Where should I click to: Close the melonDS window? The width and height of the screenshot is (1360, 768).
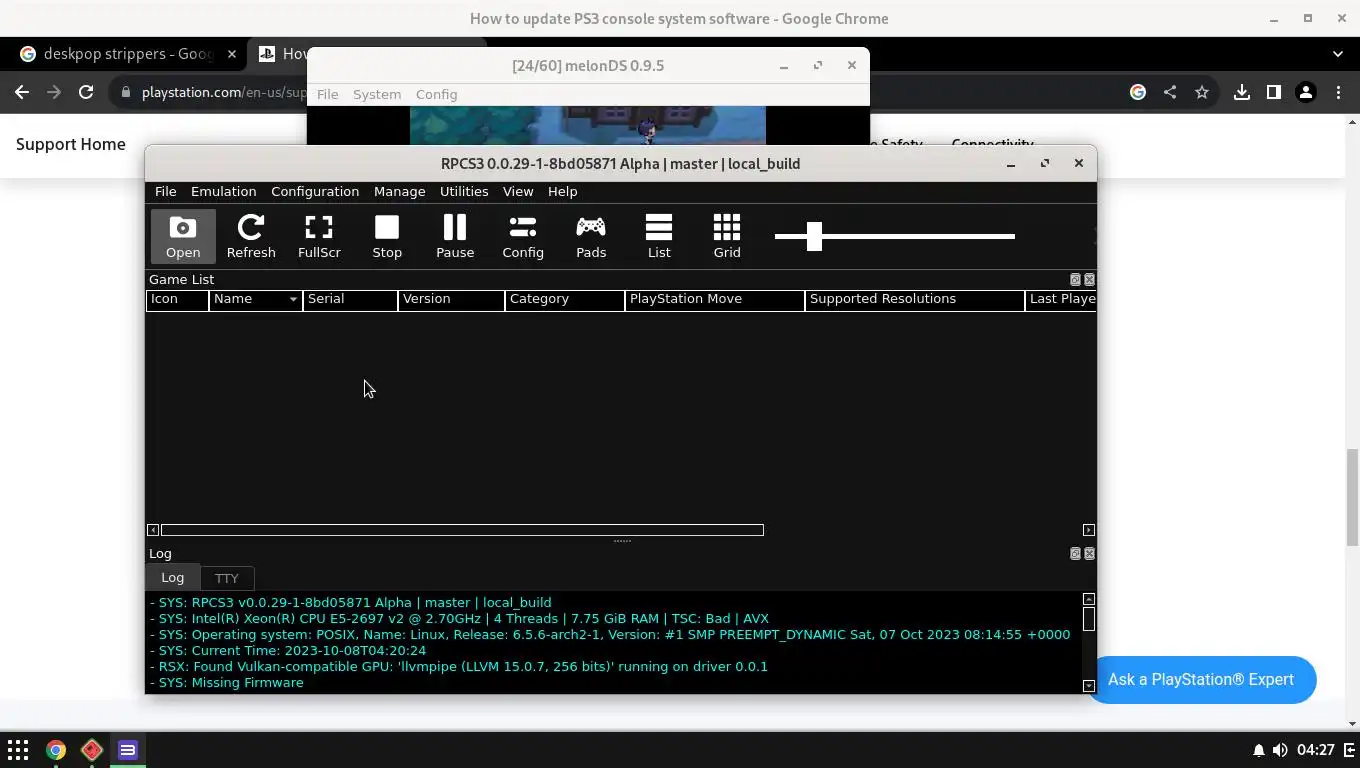pyautogui.click(x=852, y=65)
